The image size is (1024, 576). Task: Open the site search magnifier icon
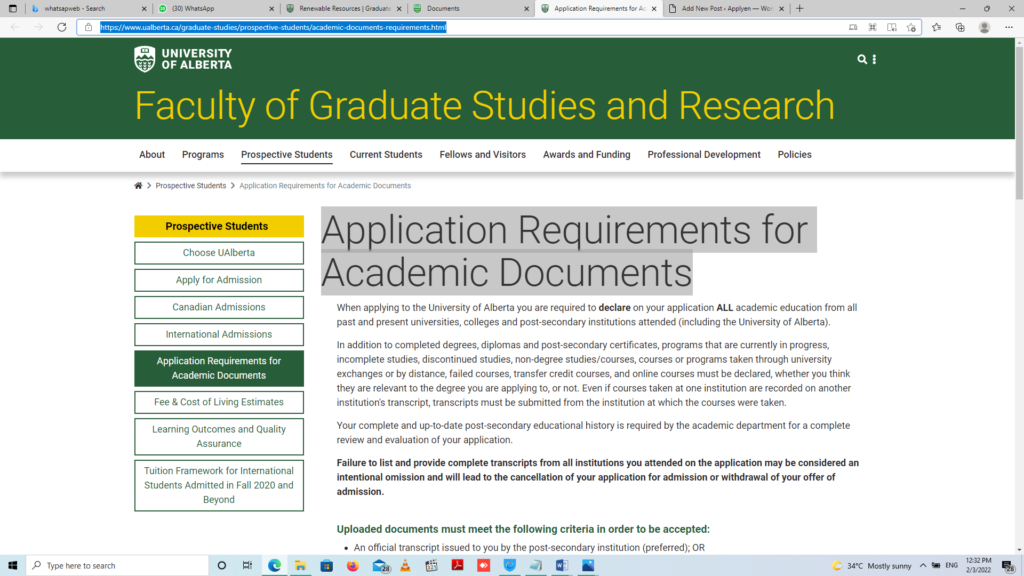862,59
